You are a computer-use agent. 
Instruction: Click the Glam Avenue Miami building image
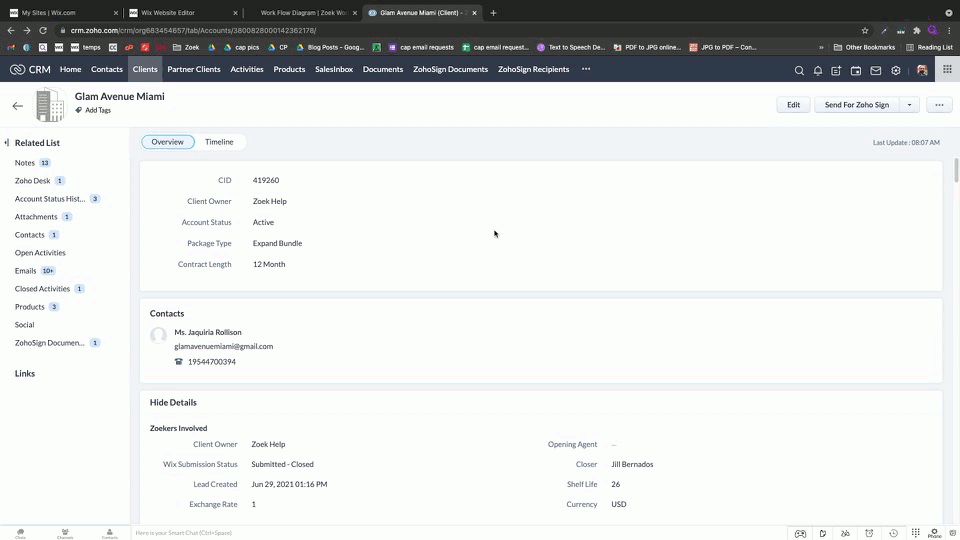tap(49, 105)
